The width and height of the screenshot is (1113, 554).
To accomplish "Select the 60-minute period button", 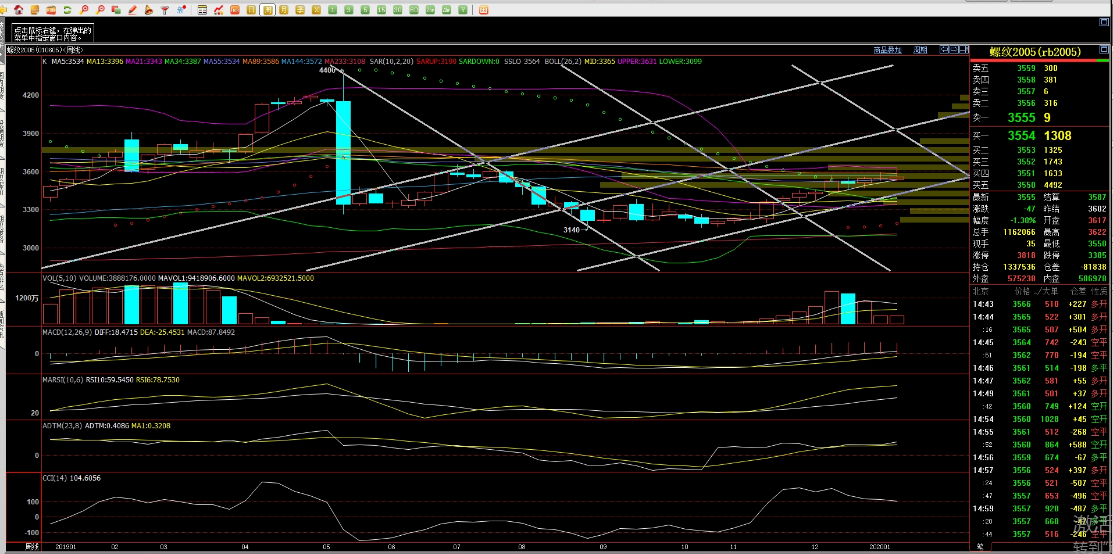I will point(414,10).
